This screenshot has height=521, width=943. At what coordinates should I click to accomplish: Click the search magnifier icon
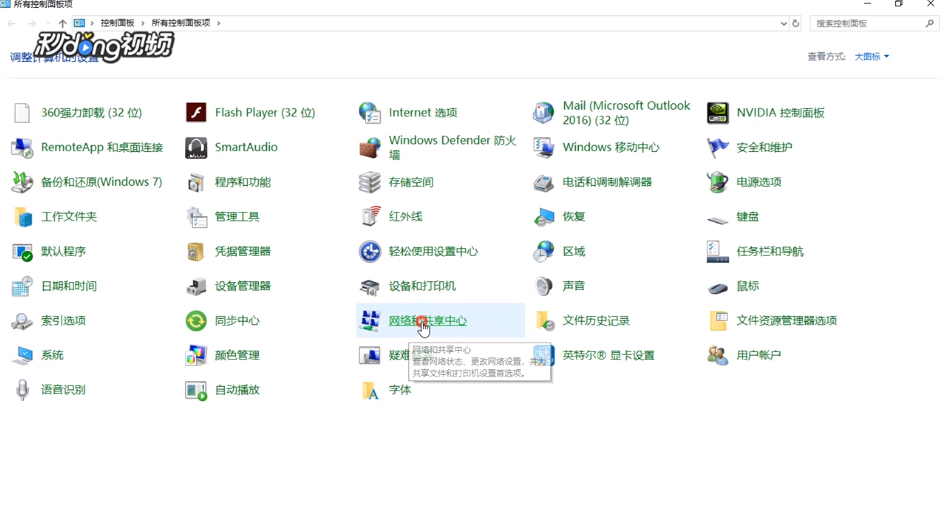coord(930,23)
